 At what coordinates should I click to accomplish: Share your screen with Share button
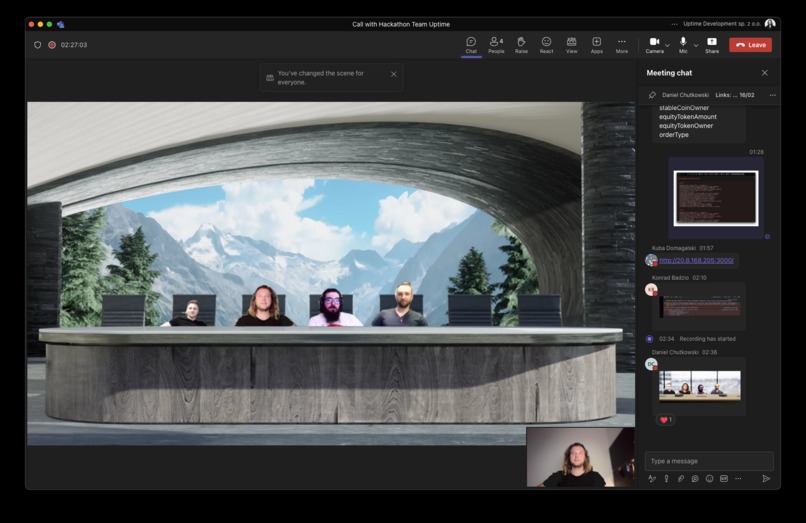(712, 45)
